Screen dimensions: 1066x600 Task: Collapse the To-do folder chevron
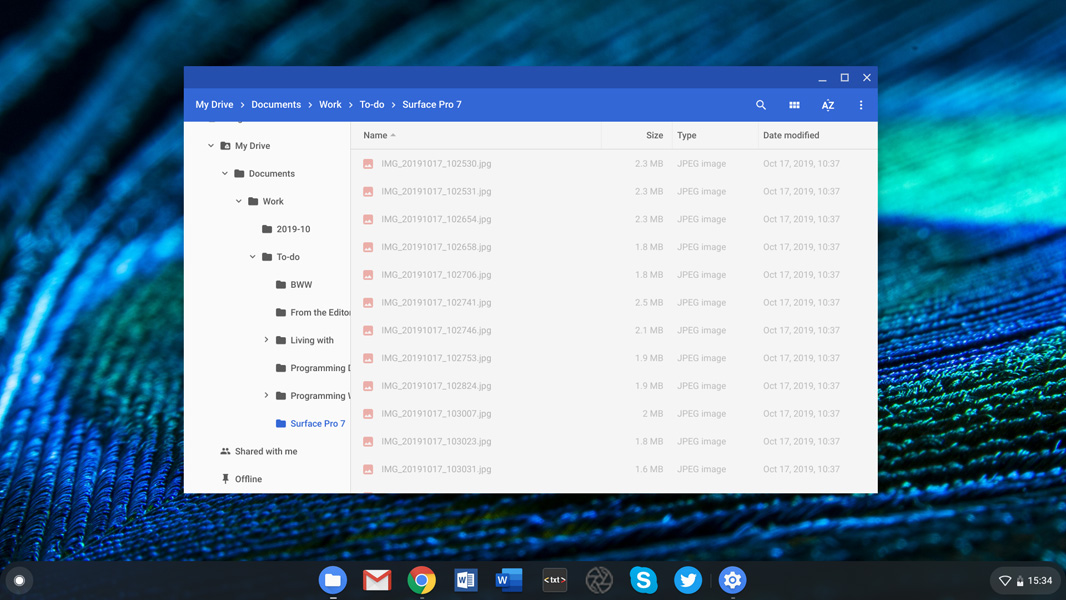tap(253, 257)
